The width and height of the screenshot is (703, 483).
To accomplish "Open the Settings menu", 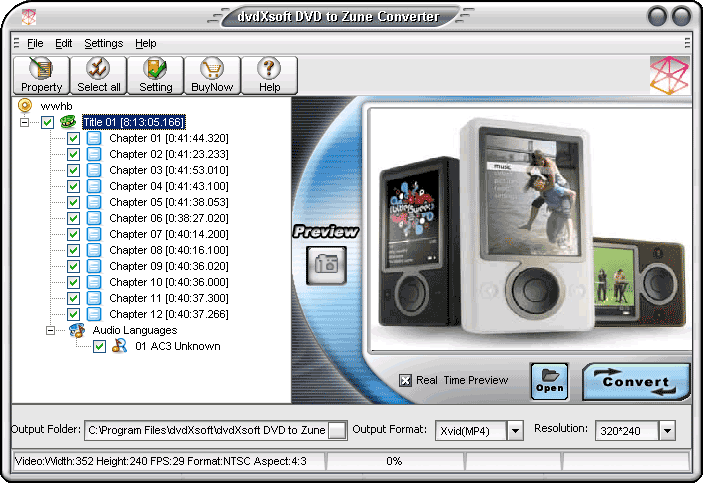I will [103, 43].
